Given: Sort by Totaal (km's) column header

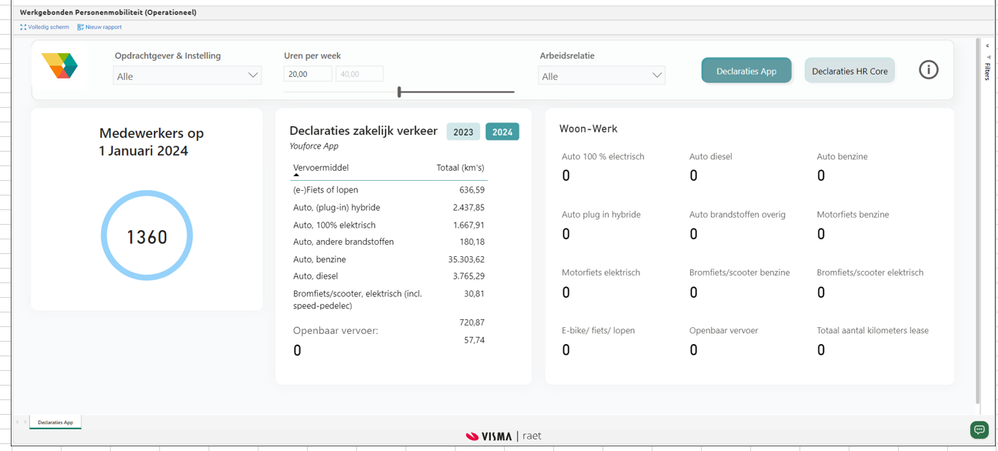Looking at the screenshot, I should tap(460, 167).
